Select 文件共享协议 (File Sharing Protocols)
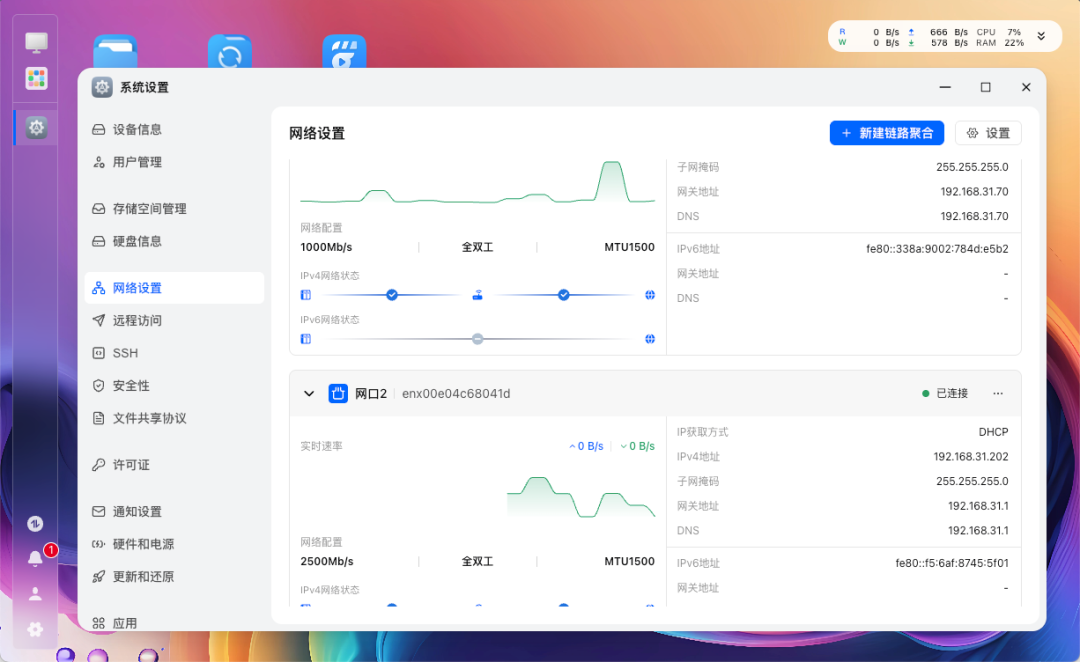The height and width of the screenshot is (662, 1080). tap(151, 418)
